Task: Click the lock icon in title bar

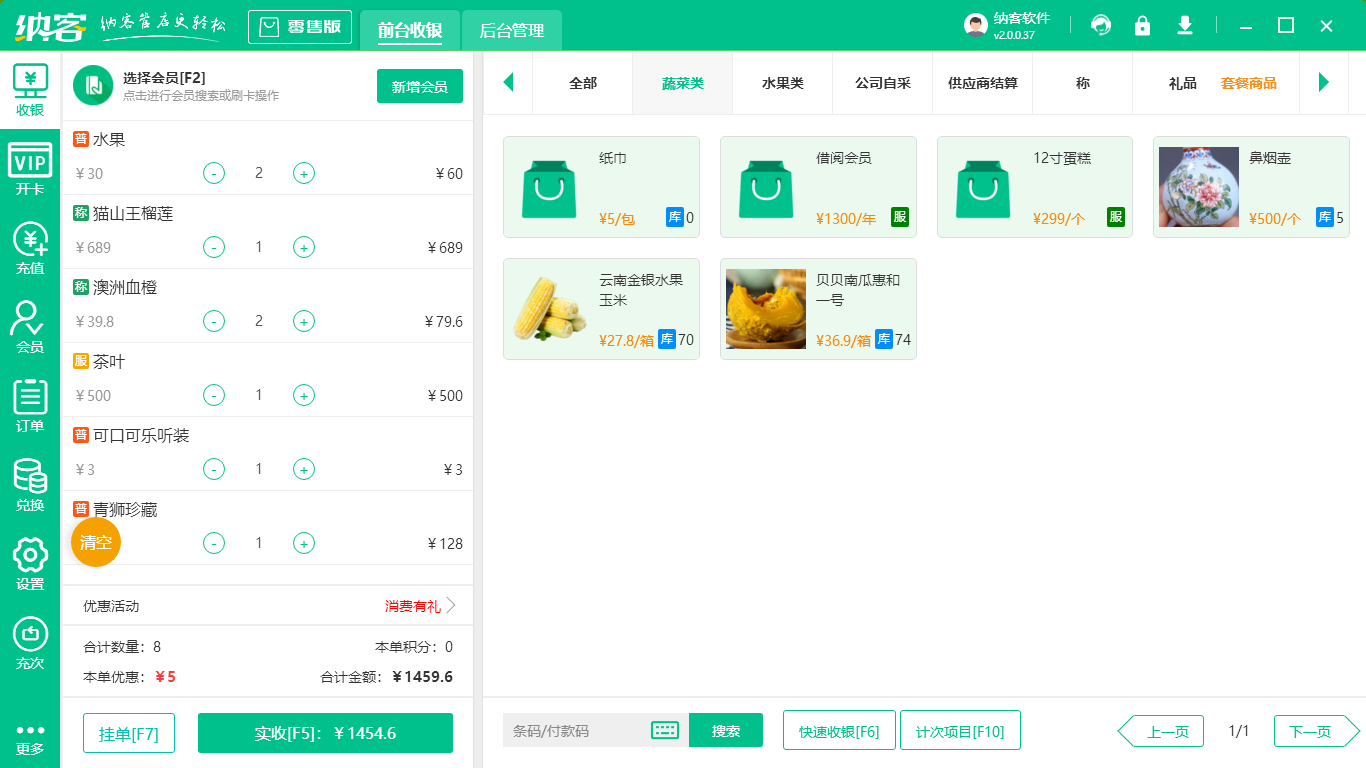Action: click(1142, 25)
